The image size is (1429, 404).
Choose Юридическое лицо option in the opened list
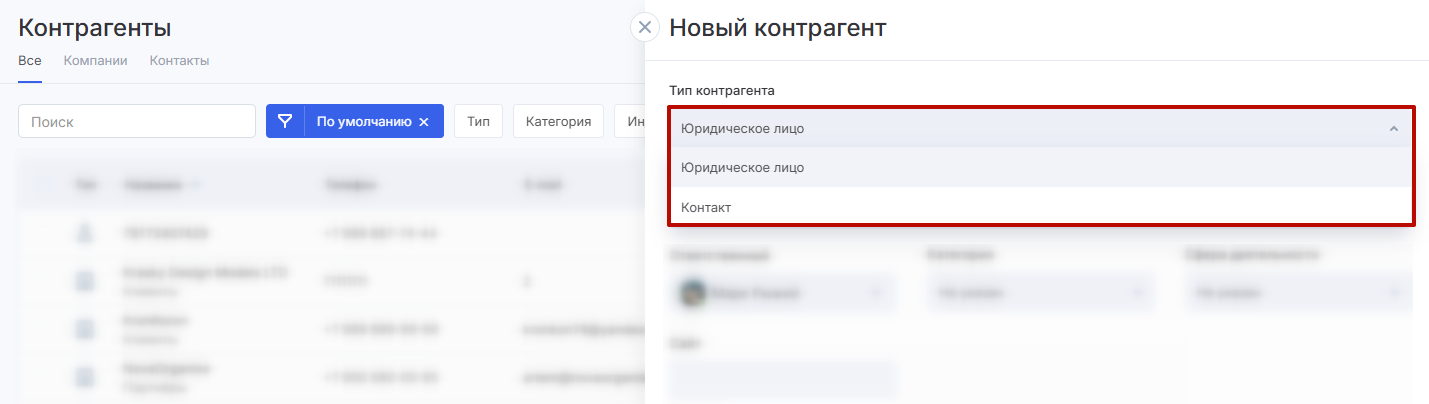742,167
